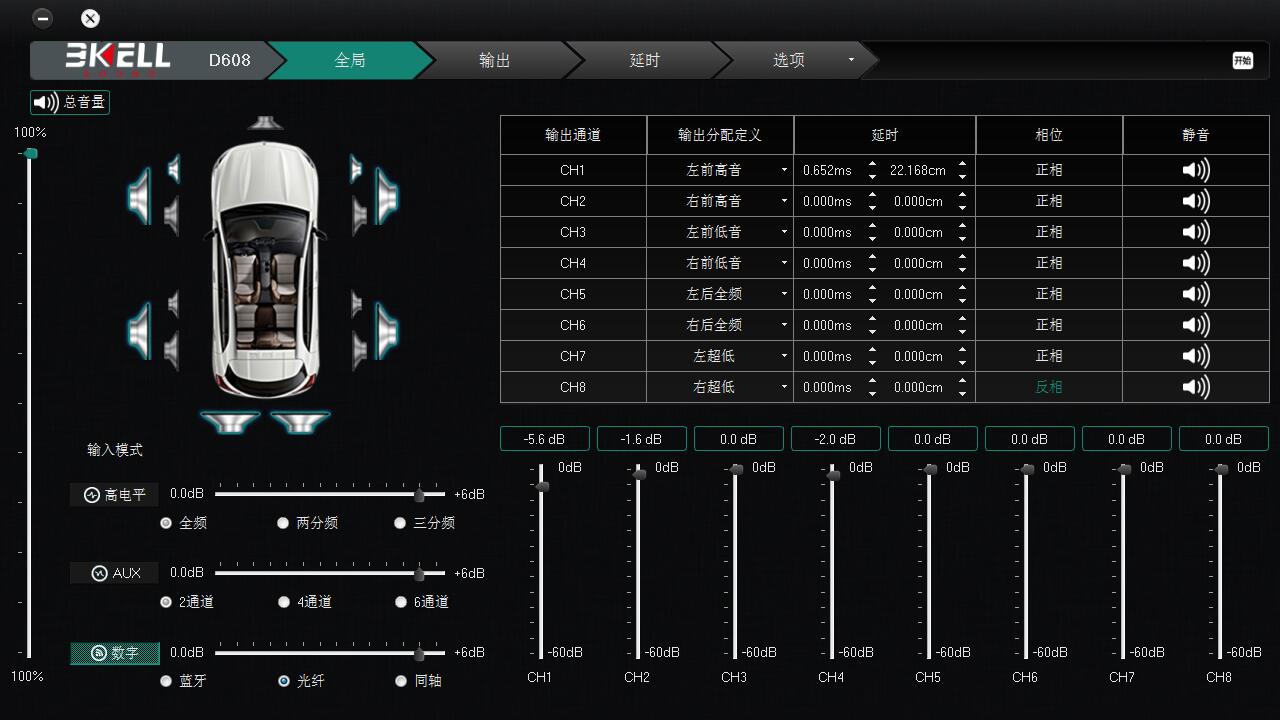Choose the 数字 digital input mode
Screen dimensions: 1280x720
click(114, 653)
